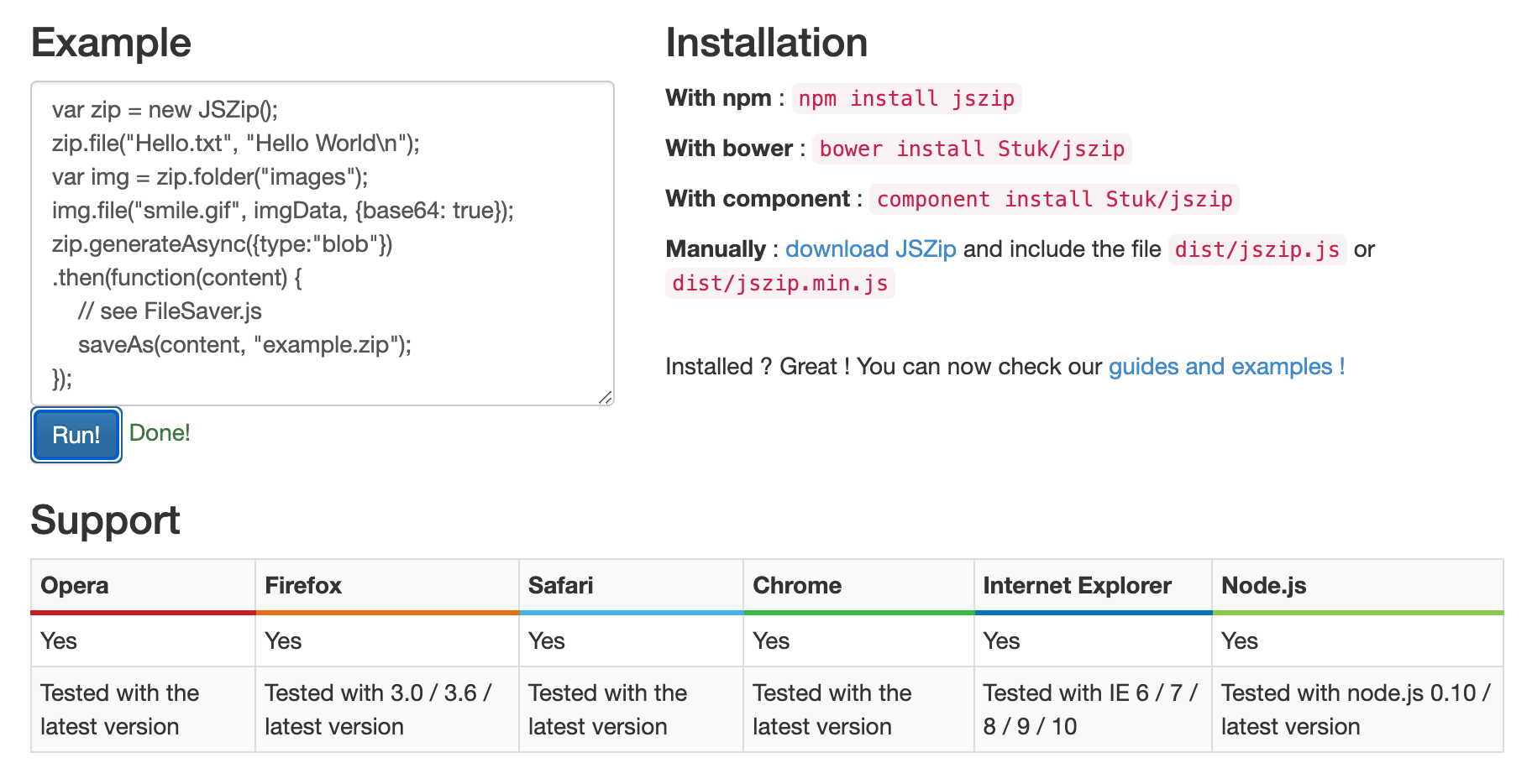Viewport: 1532px width, 784px height.
Task: Click the Node.js column header
Action: tap(1263, 586)
